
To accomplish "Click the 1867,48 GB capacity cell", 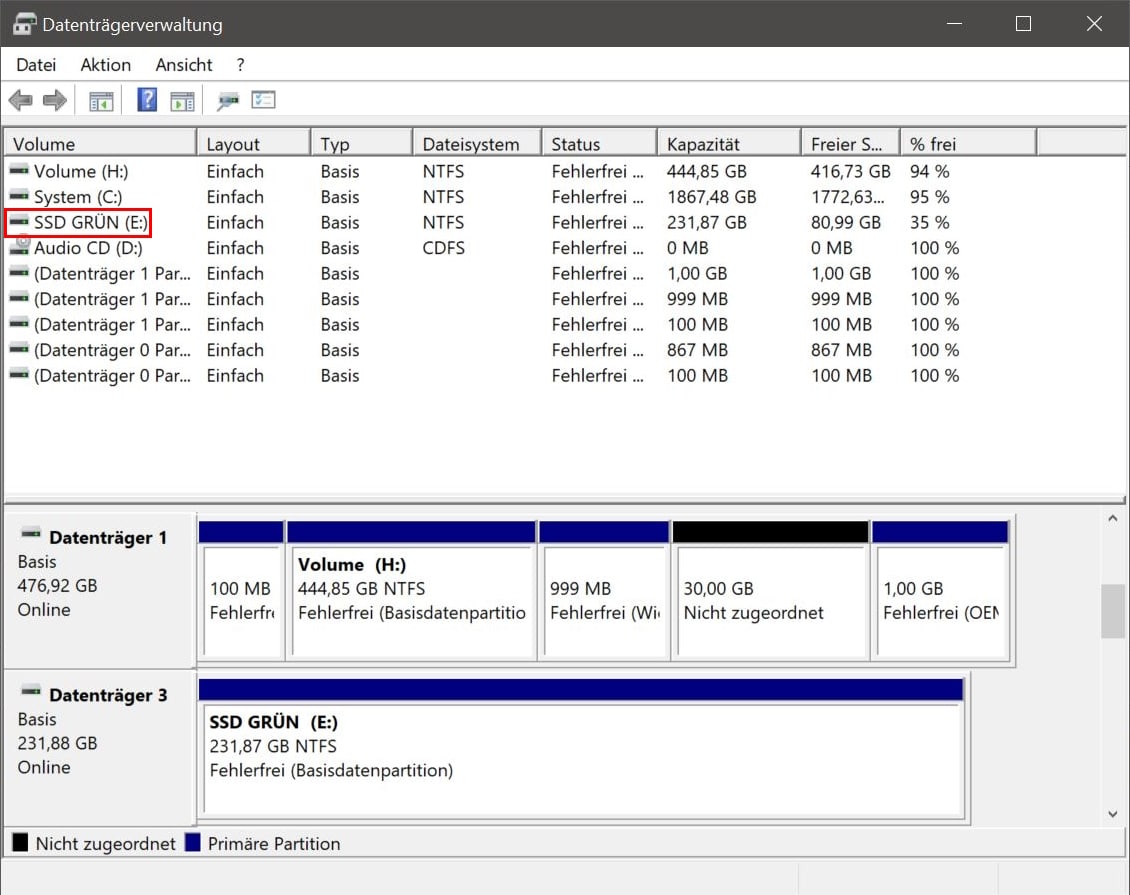I will (711, 197).
